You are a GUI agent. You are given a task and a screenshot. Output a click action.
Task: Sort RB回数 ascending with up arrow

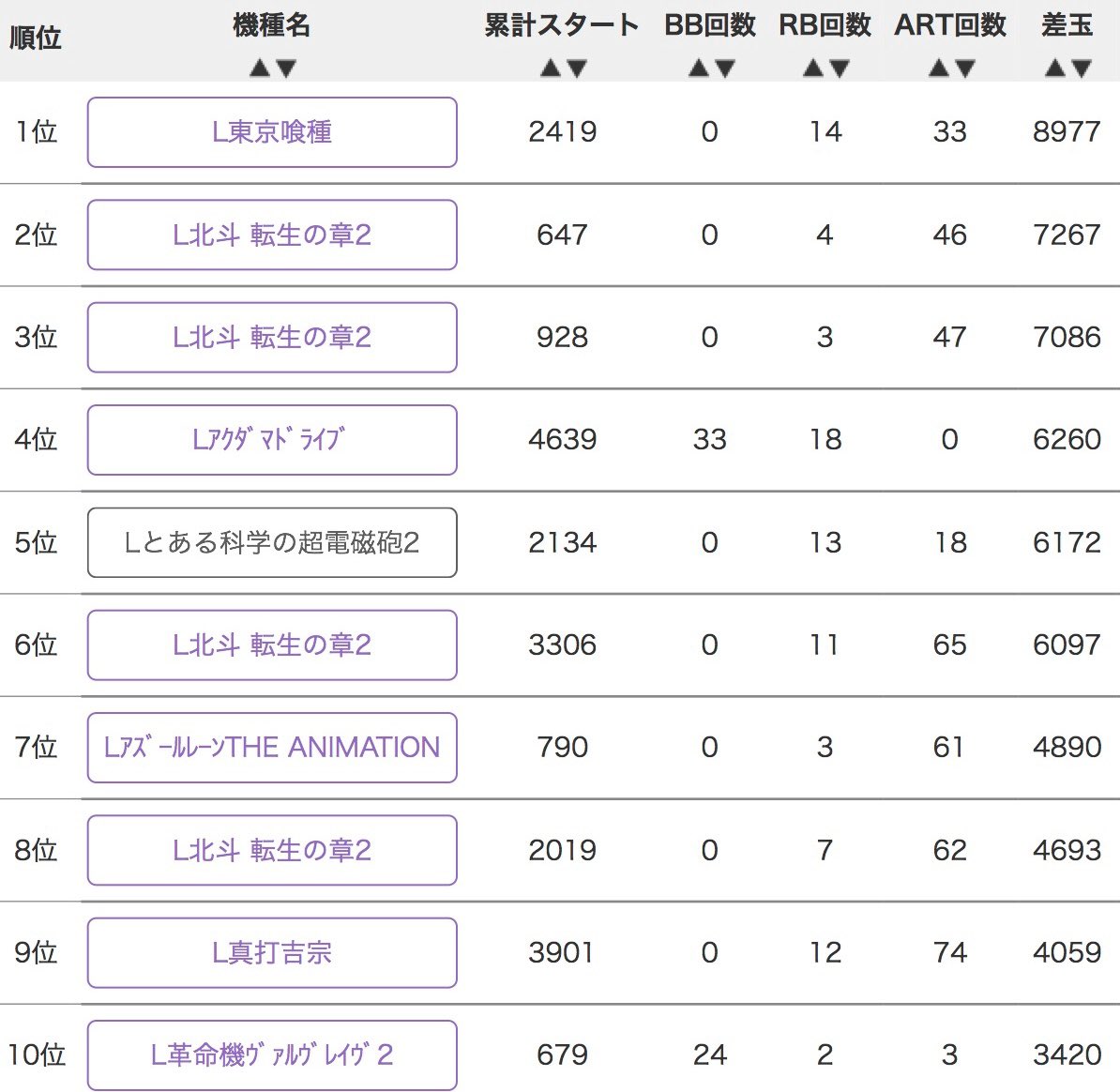click(x=813, y=68)
